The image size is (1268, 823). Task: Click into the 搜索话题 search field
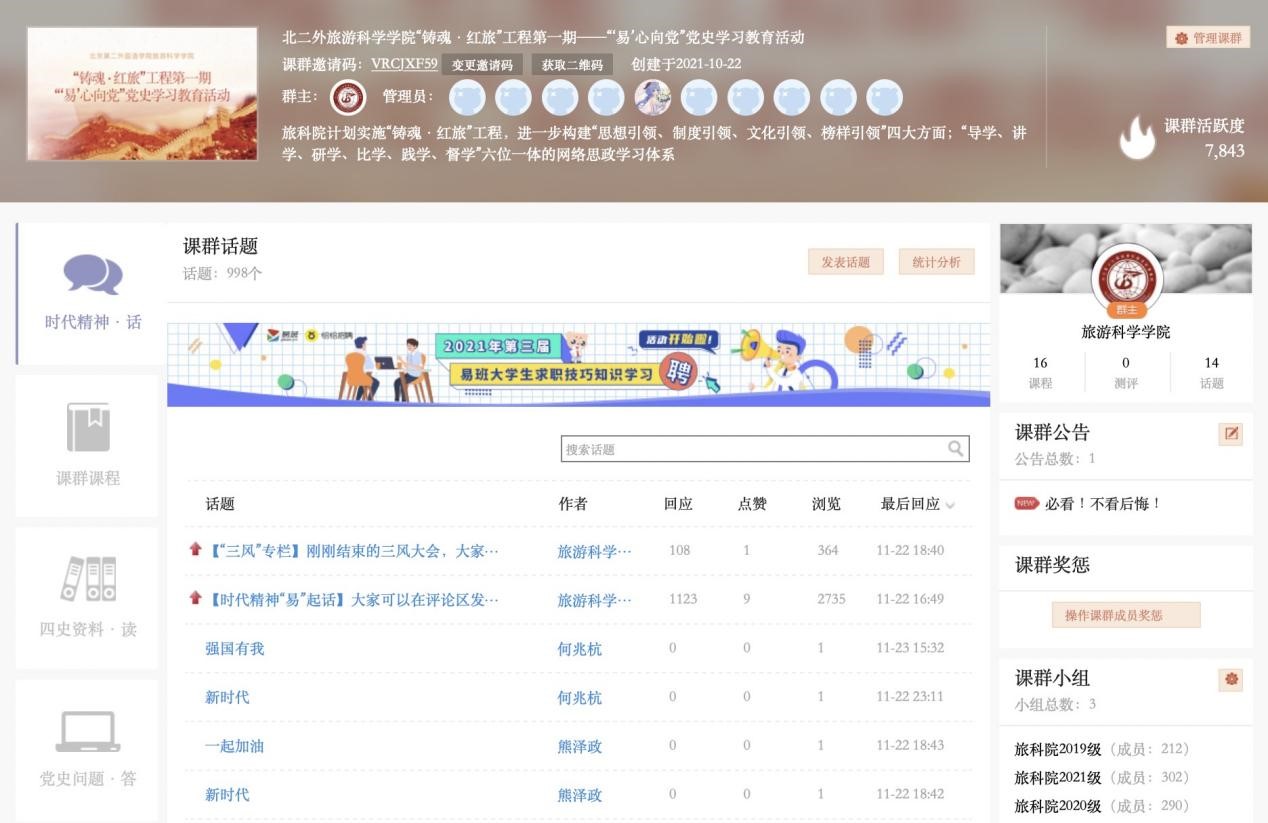tap(750, 449)
